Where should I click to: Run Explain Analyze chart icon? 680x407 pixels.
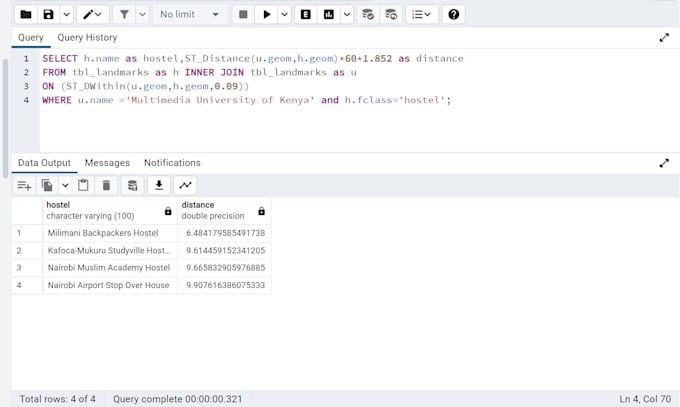[329, 14]
